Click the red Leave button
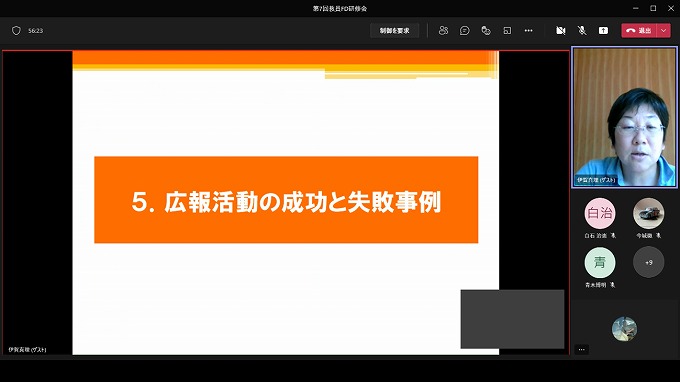The width and height of the screenshot is (680, 382). pos(639,30)
